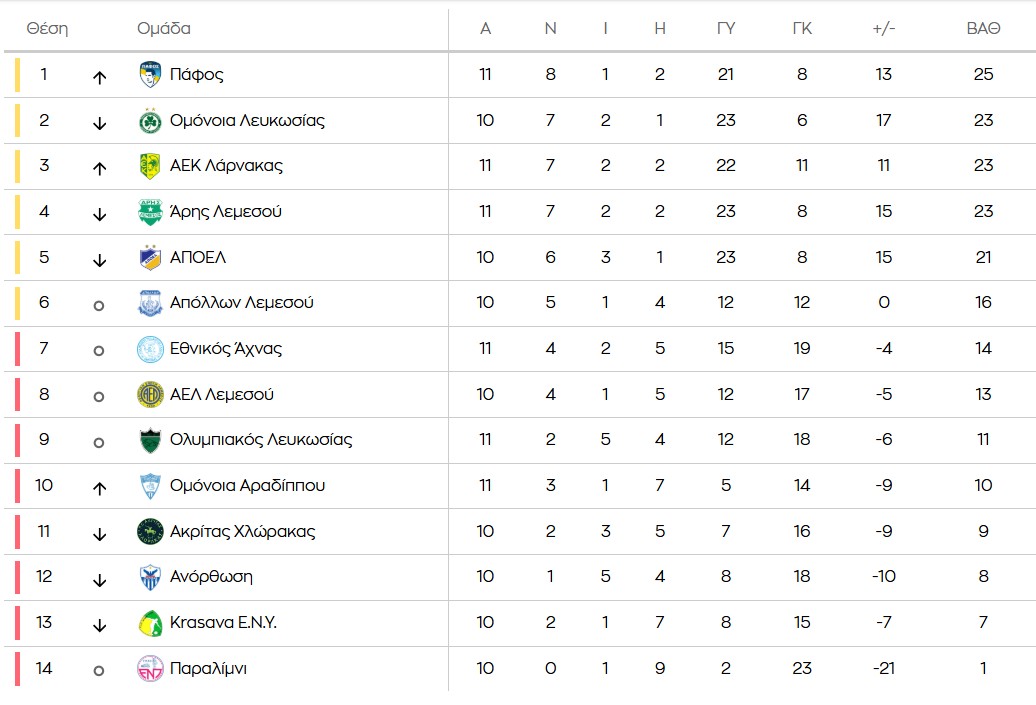Click the Άρης Λεμεσού team badge
The height and width of the screenshot is (705, 1036).
[150, 212]
